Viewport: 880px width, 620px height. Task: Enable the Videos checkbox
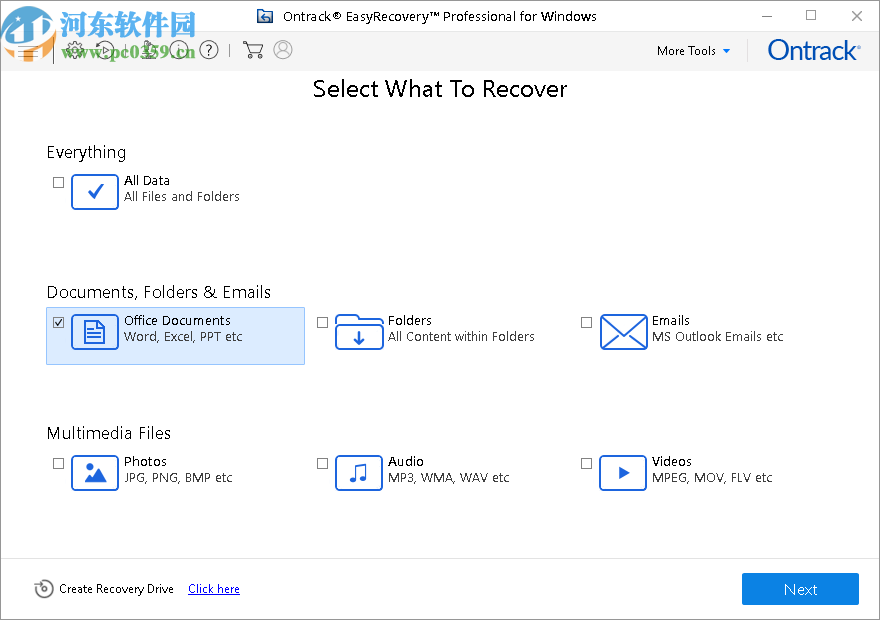586,463
